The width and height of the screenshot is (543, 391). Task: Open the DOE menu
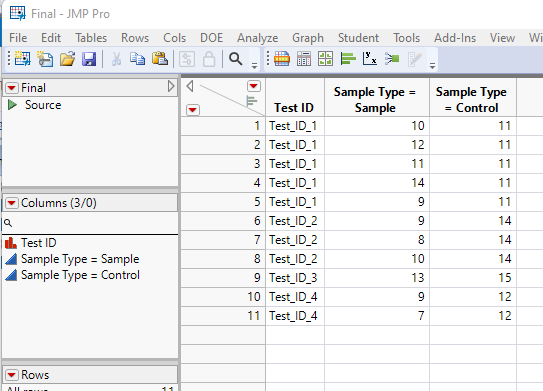(x=212, y=38)
